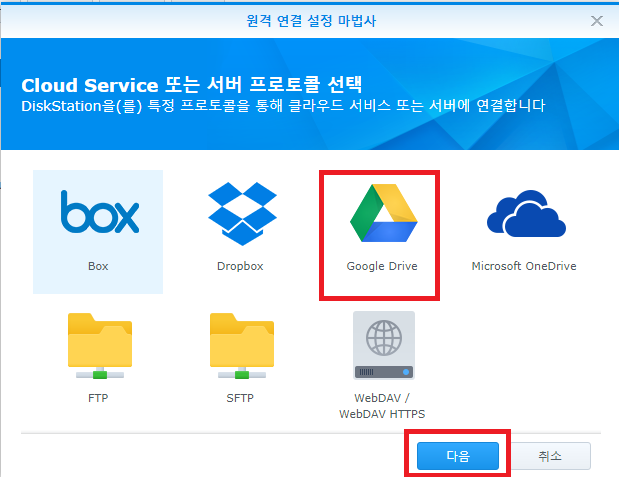Select the FTP folder icon
619x477 pixels.
coord(100,346)
